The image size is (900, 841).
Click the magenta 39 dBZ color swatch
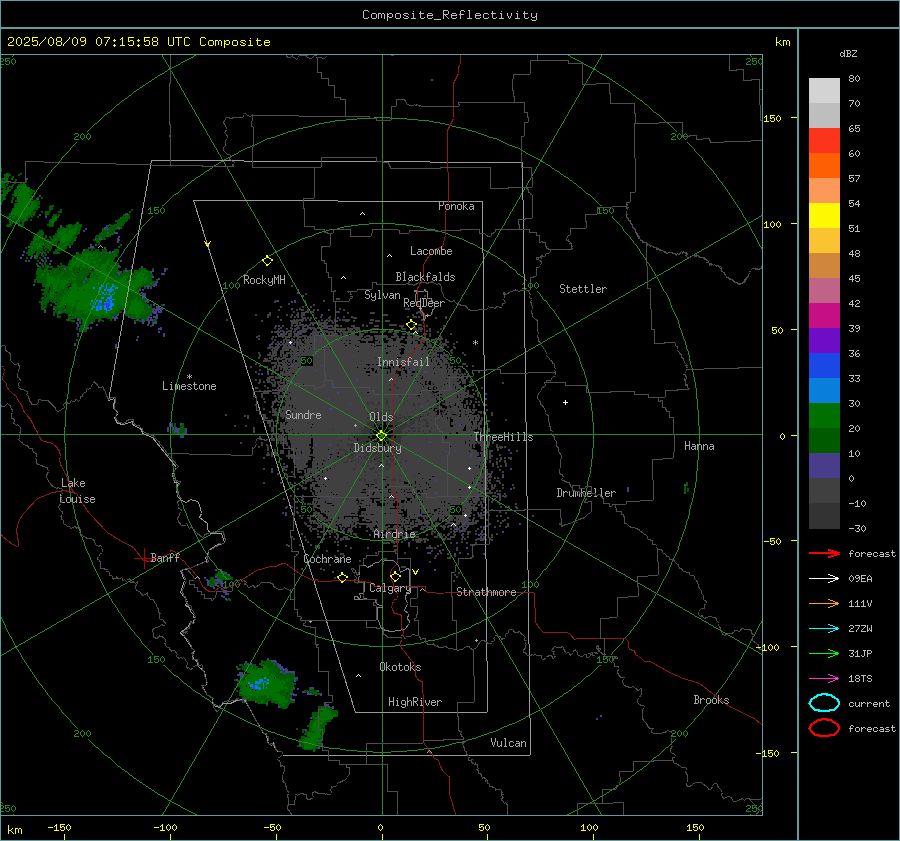824,315
